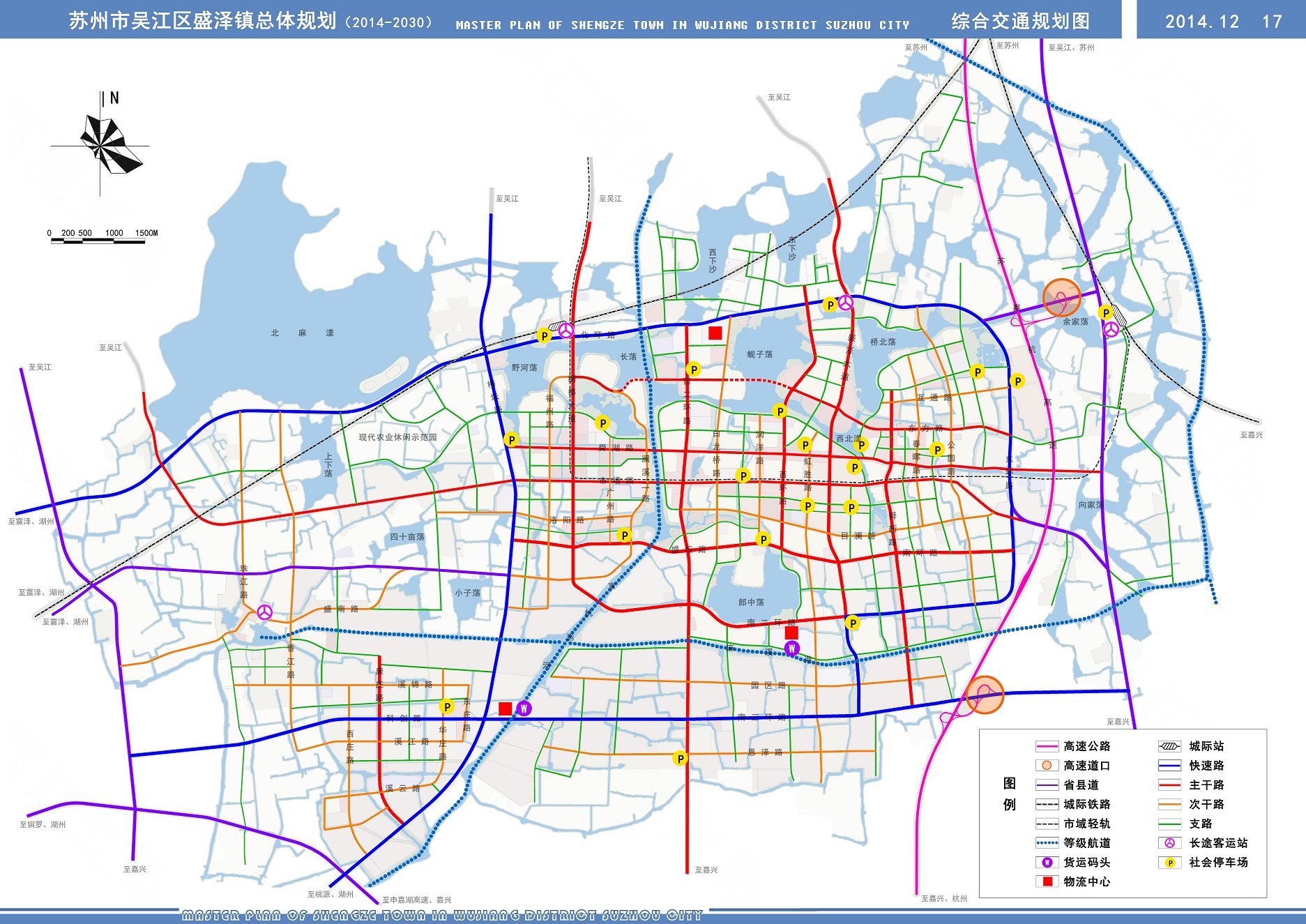This screenshot has height=924, width=1306.
Task: Click the 野河荡 label
Action: pyautogui.click(x=524, y=368)
